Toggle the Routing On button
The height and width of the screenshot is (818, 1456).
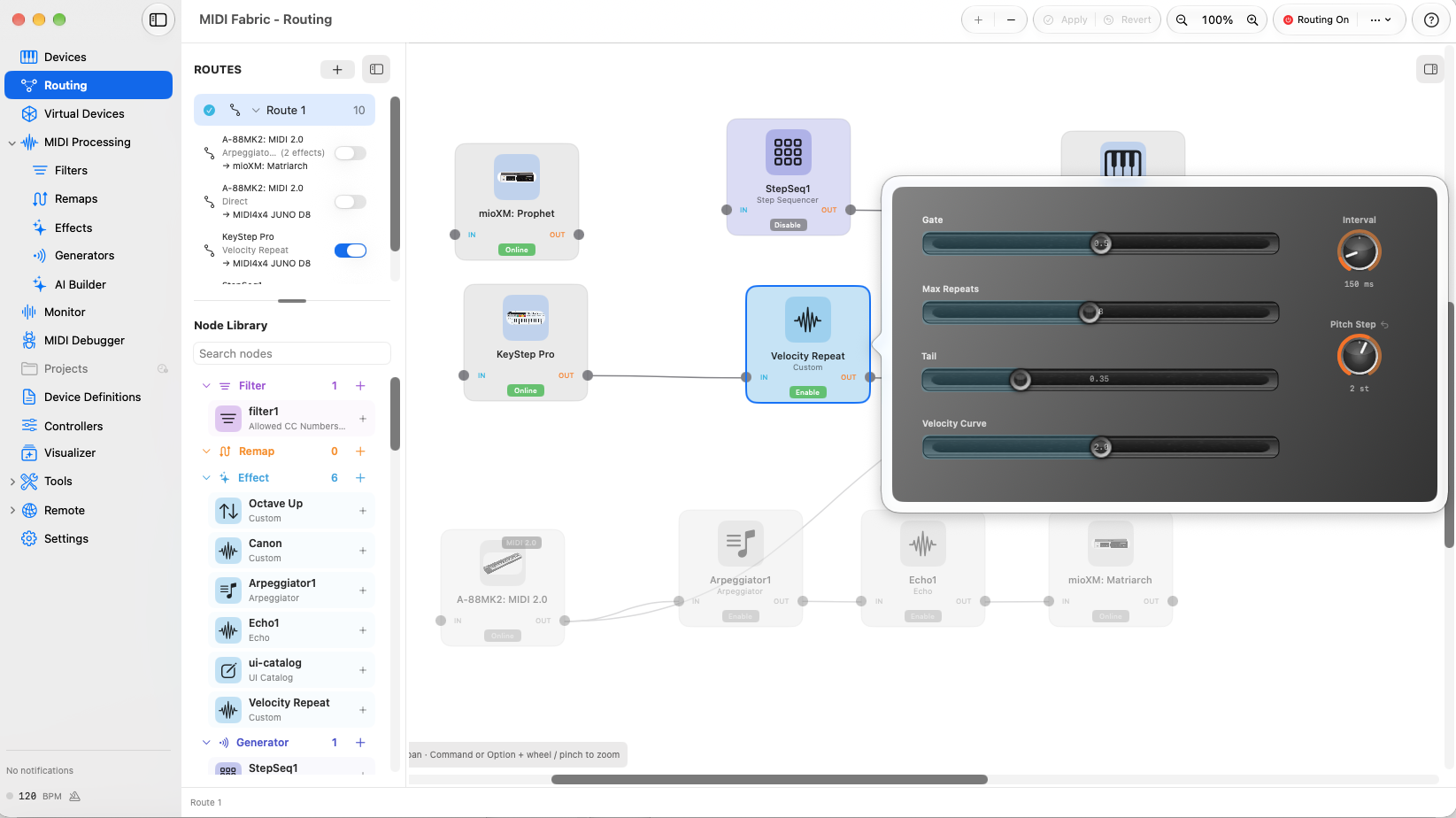click(x=1316, y=19)
